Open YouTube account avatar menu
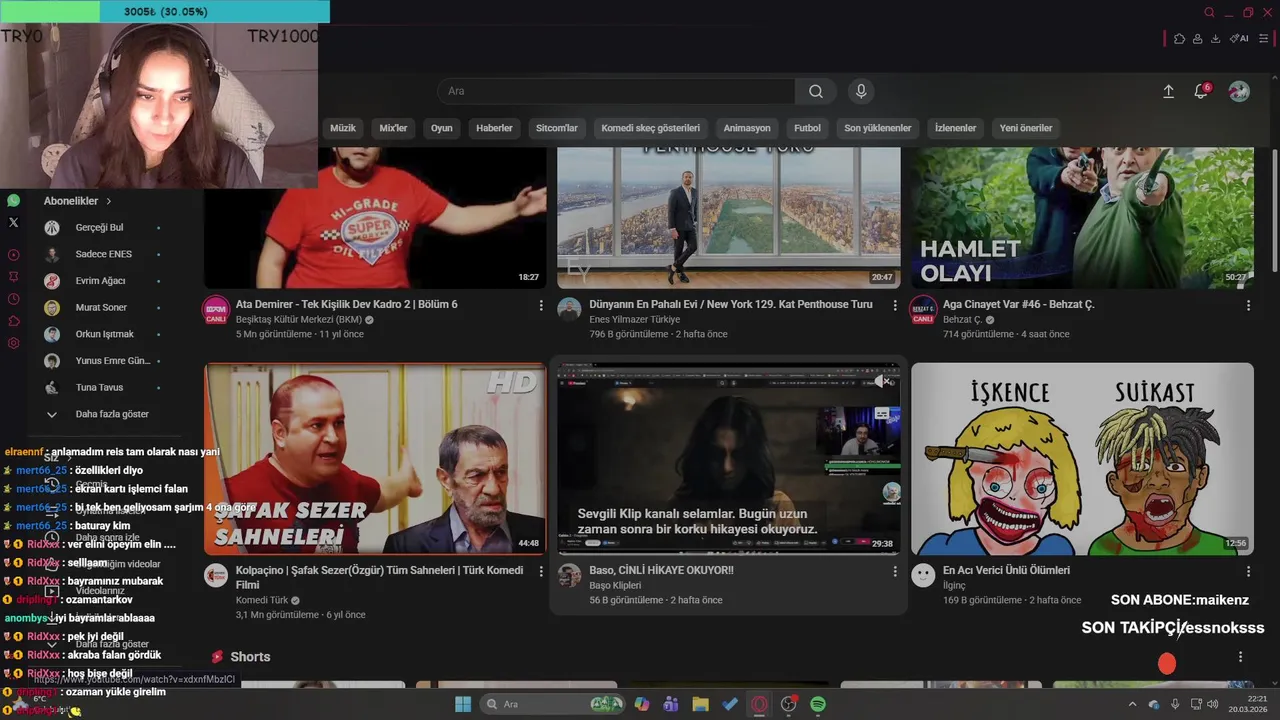 coord(1239,91)
